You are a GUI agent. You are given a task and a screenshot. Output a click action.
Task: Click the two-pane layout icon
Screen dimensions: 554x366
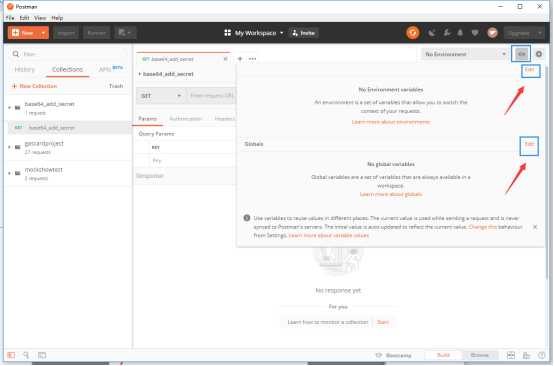[x=511, y=355]
